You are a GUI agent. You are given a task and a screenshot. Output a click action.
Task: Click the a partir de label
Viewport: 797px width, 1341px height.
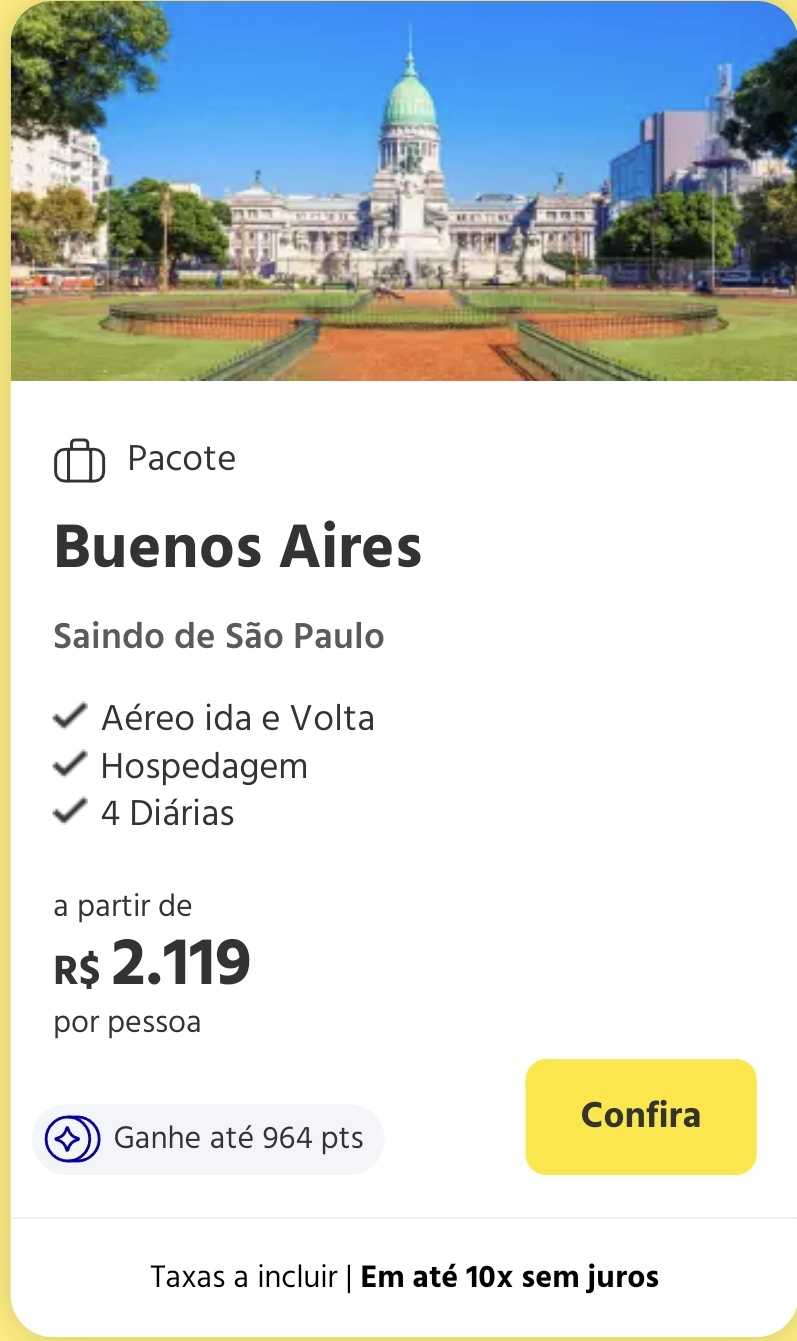tap(122, 907)
